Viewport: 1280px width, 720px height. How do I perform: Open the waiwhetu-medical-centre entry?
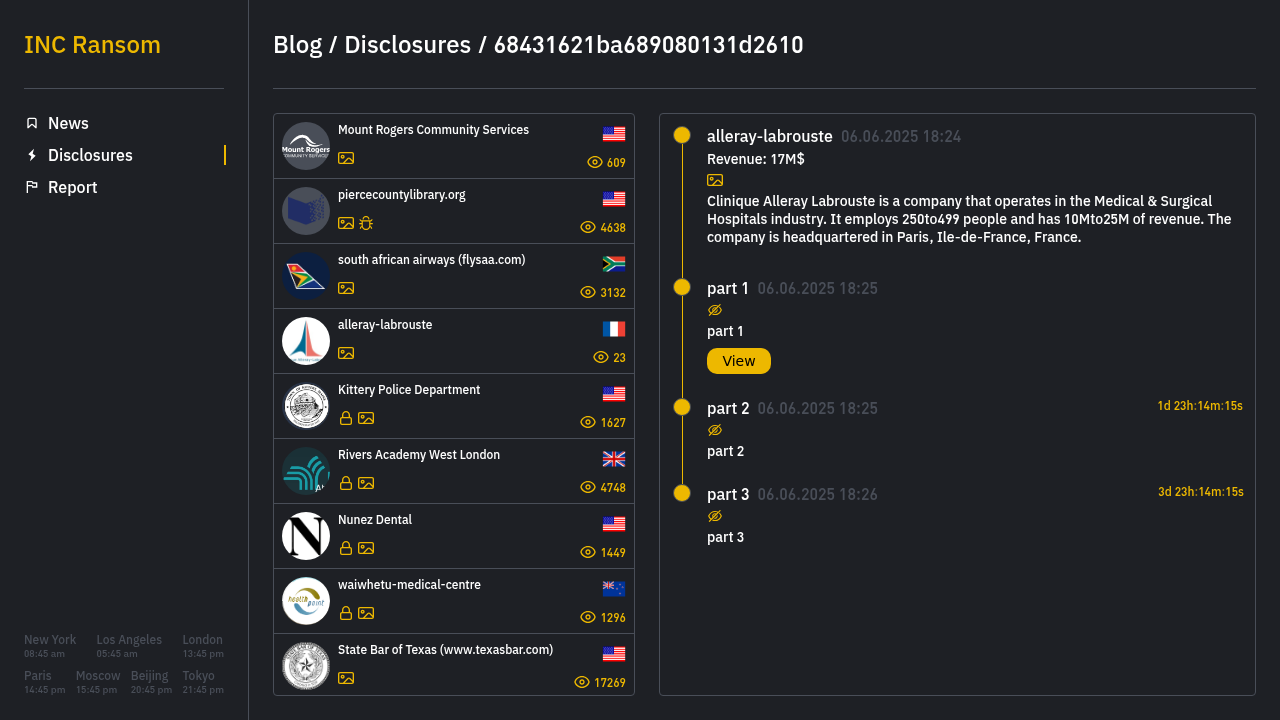pos(454,601)
